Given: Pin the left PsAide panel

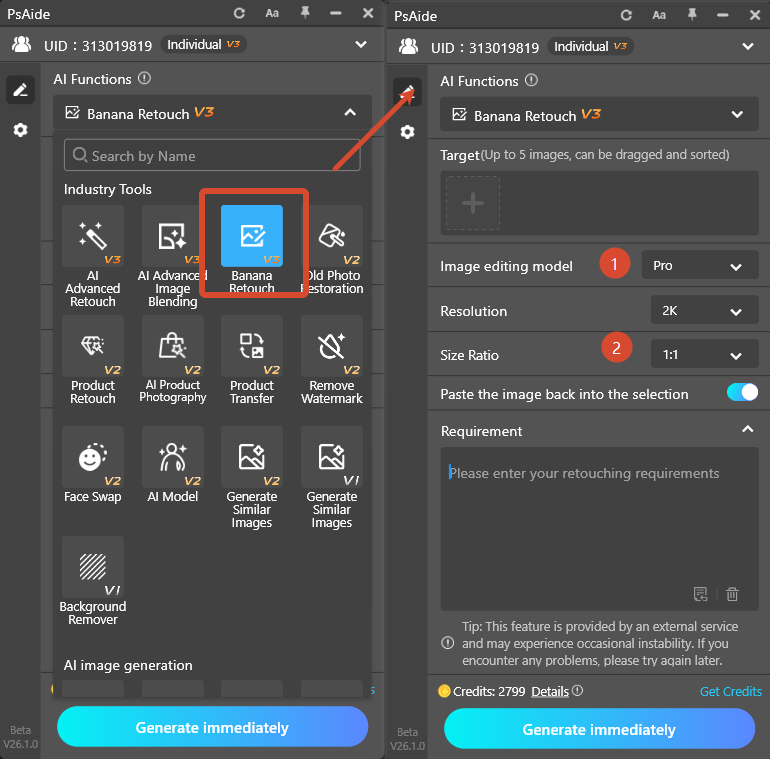Looking at the screenshot, I should 305,13.
